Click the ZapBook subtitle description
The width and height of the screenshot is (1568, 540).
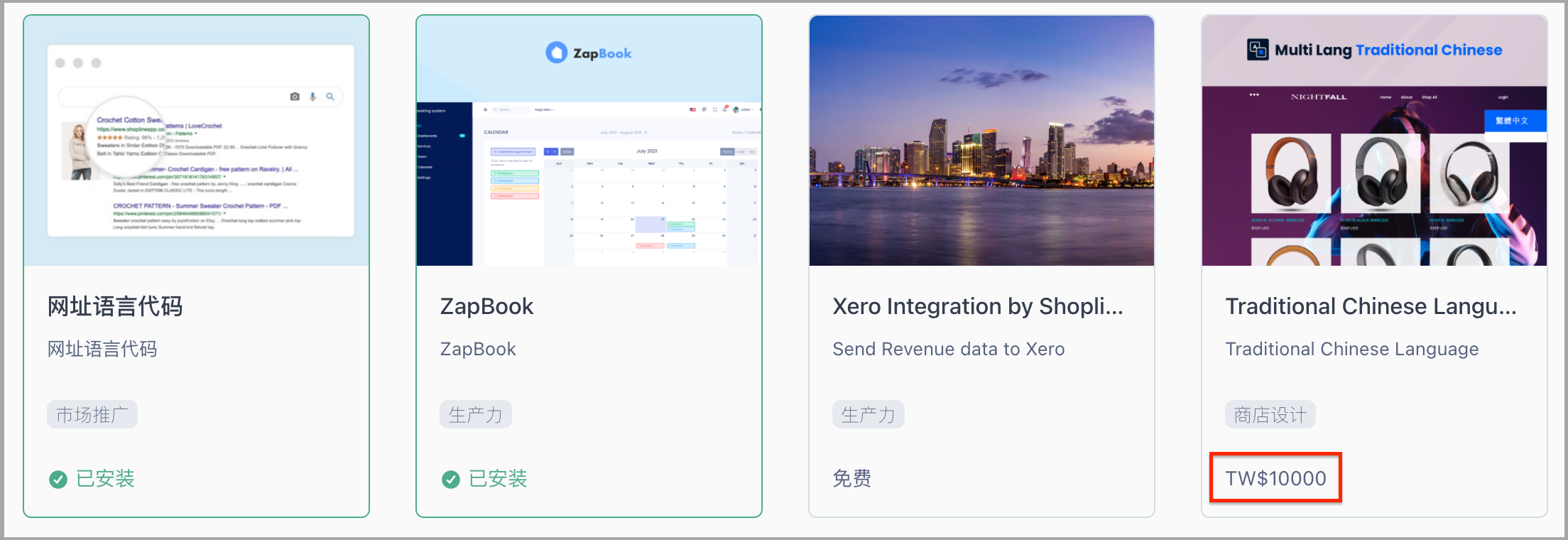point(478,349)
